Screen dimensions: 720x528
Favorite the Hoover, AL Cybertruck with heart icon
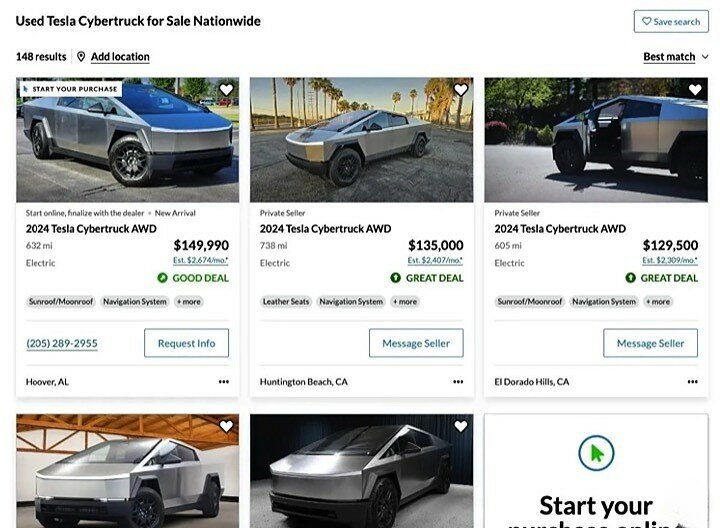click(226, 90)
